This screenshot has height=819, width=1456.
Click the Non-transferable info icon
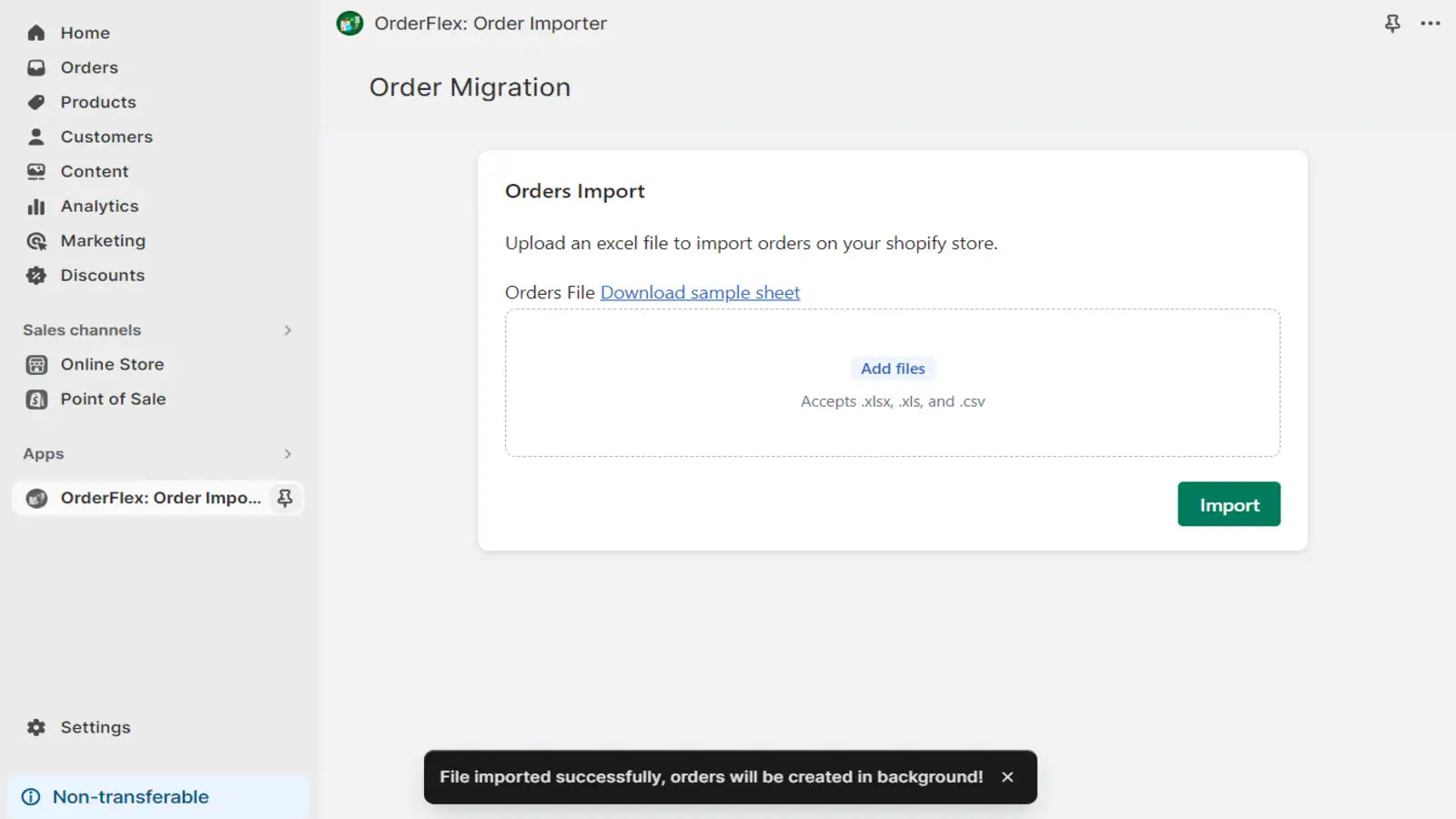tap(31, 797)
